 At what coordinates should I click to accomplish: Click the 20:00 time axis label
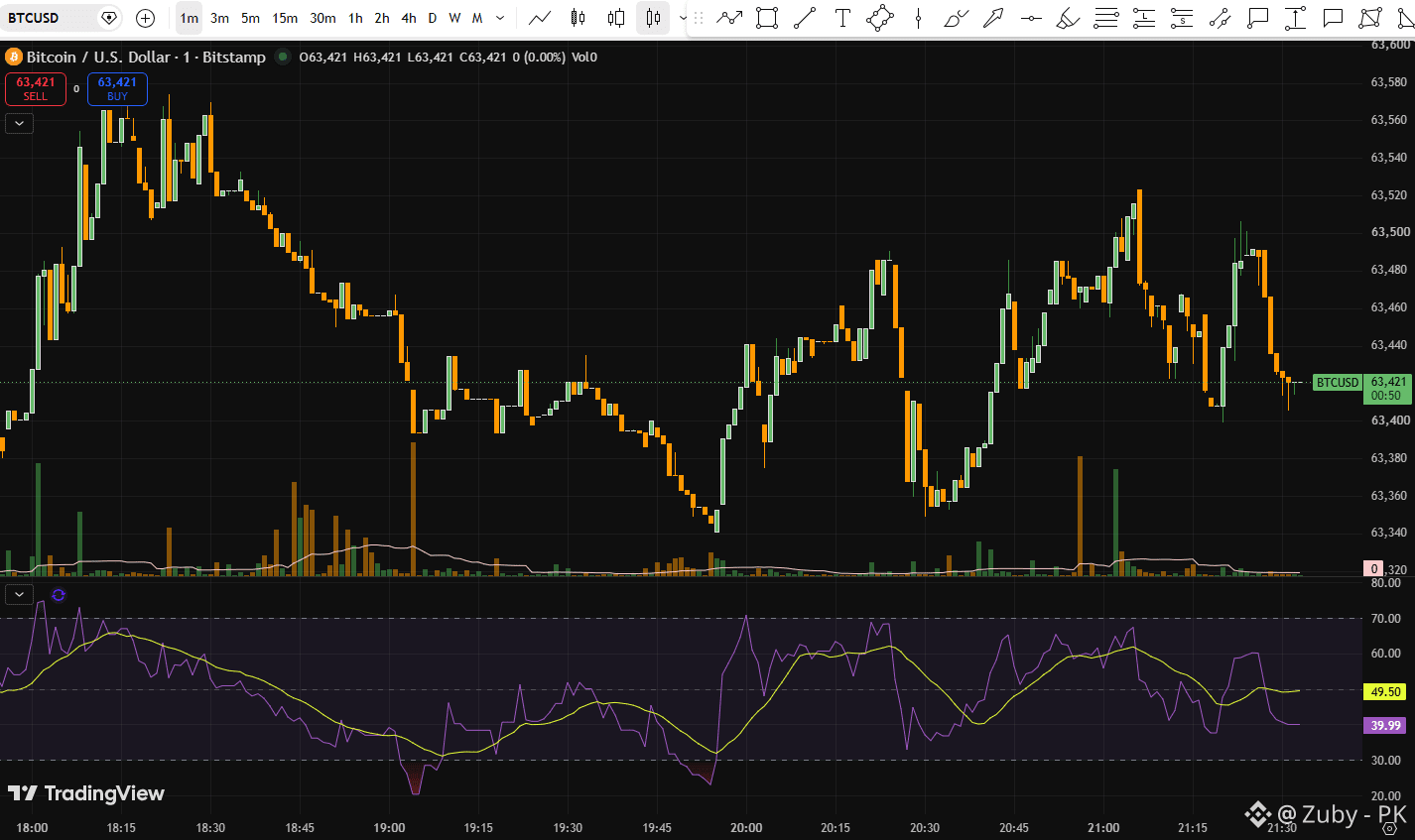[x=746, y=827]
